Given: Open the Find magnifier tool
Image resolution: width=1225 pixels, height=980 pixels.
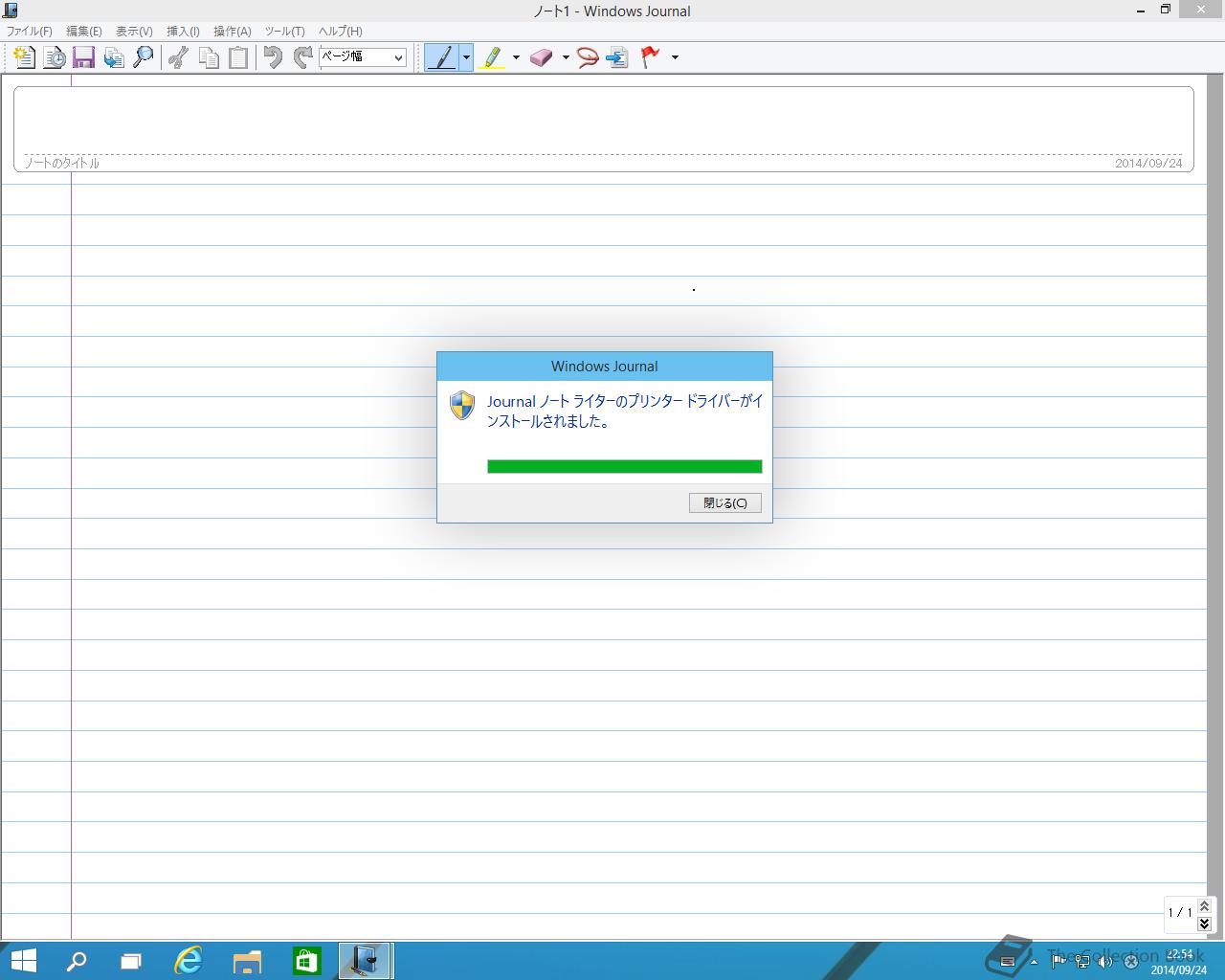Looking at the screenshot, I should [x=144, y=57].
